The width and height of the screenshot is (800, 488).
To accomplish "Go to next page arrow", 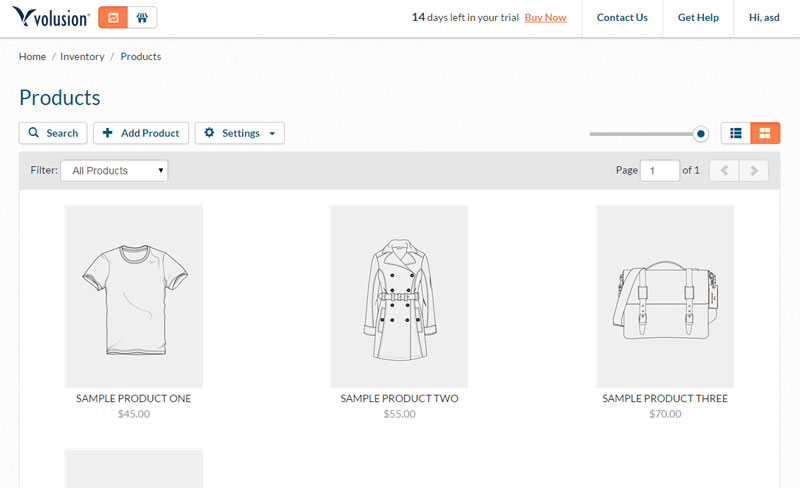I will [x=754, y=170].
